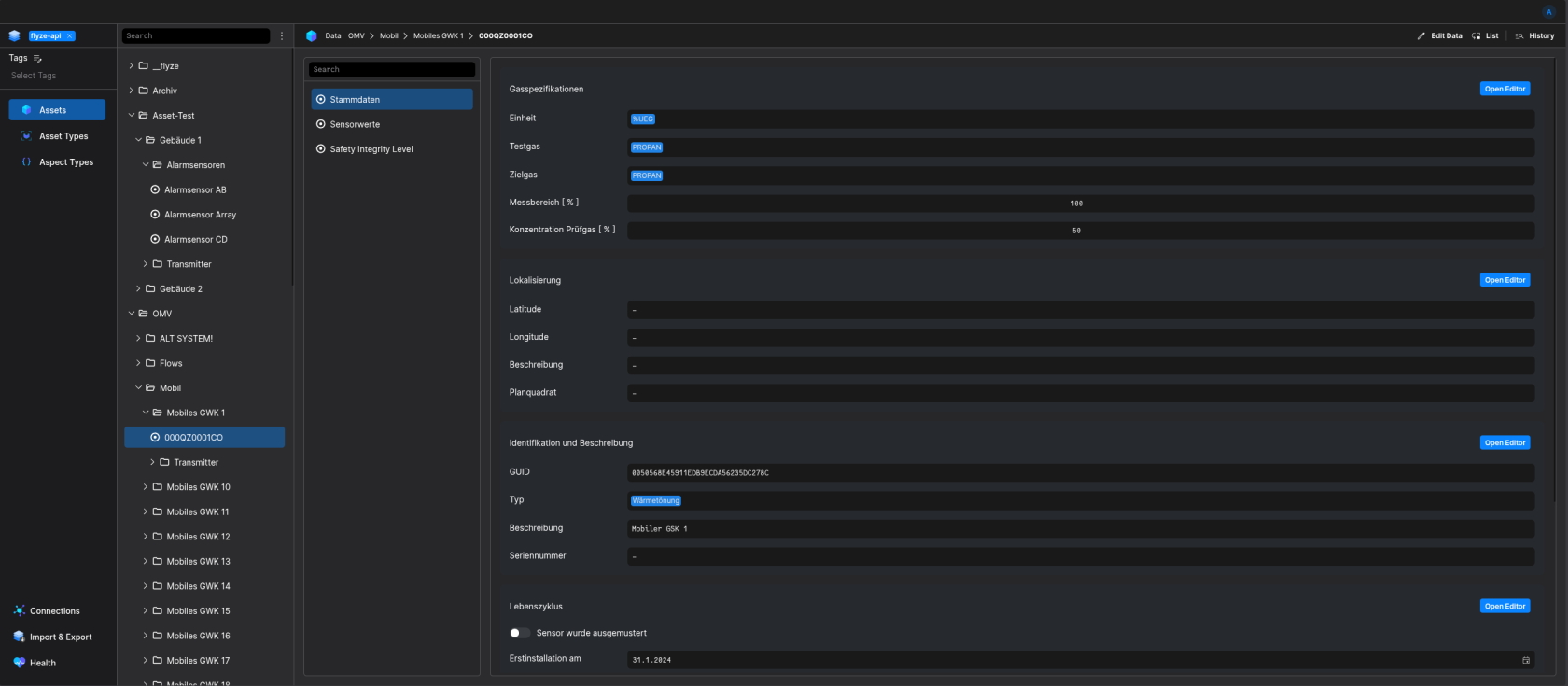
Task: Click the Connections icon in sidebar
Action: (x=20, y=610)
